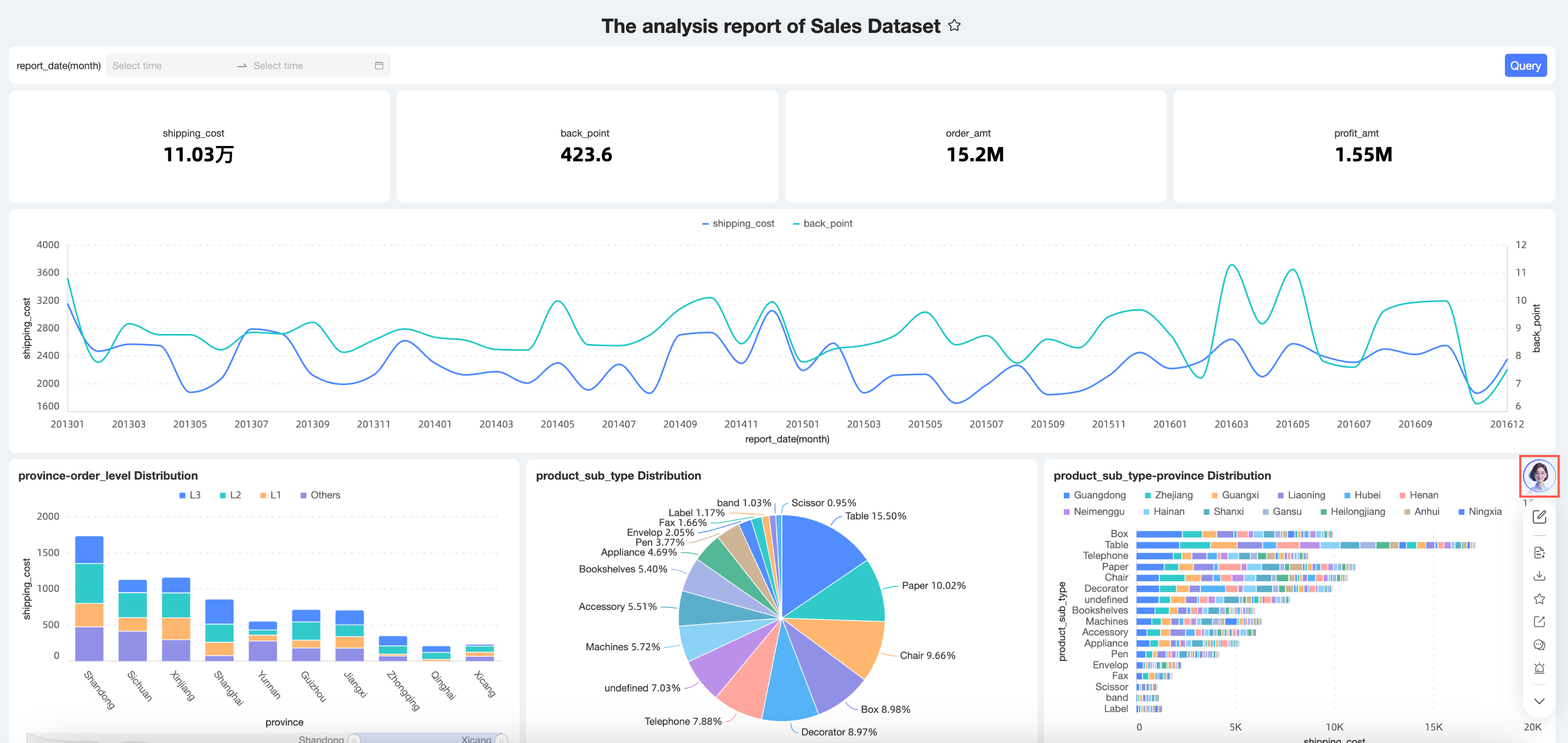Open date picker calendar icon
The image size is (1568, 743).
(379, 66)
